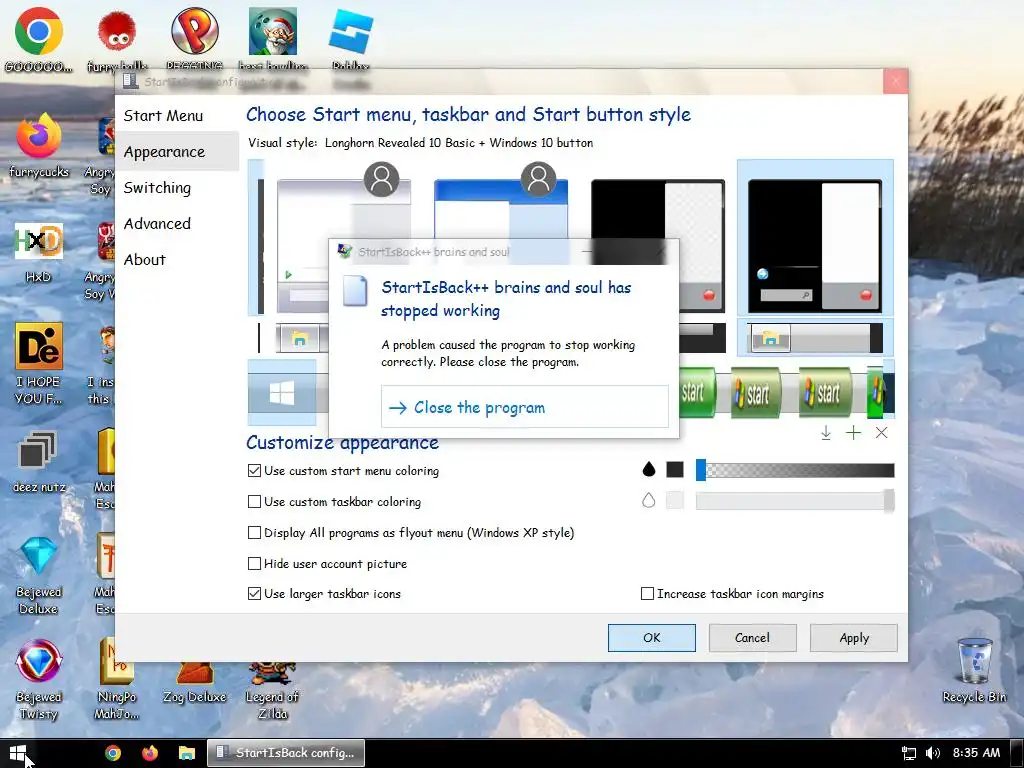Uncheck Use larger taskbar icons
Viewport: 1024px width, 768px height.
pos(254,594)
